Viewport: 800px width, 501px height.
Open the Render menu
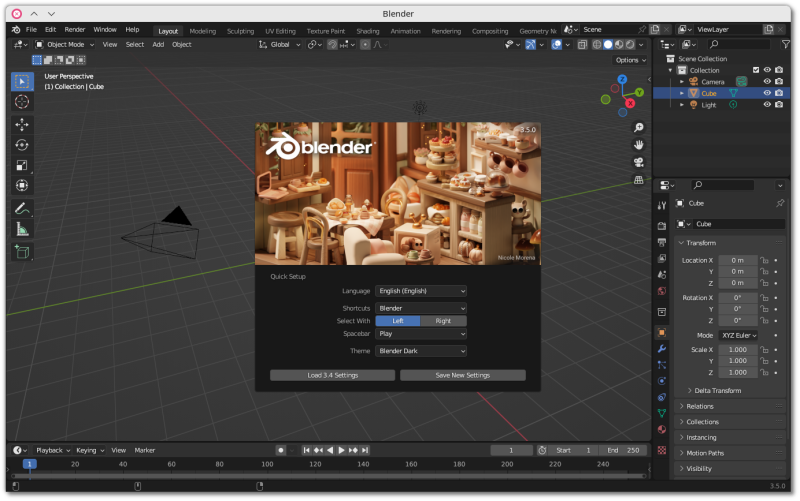74,30
